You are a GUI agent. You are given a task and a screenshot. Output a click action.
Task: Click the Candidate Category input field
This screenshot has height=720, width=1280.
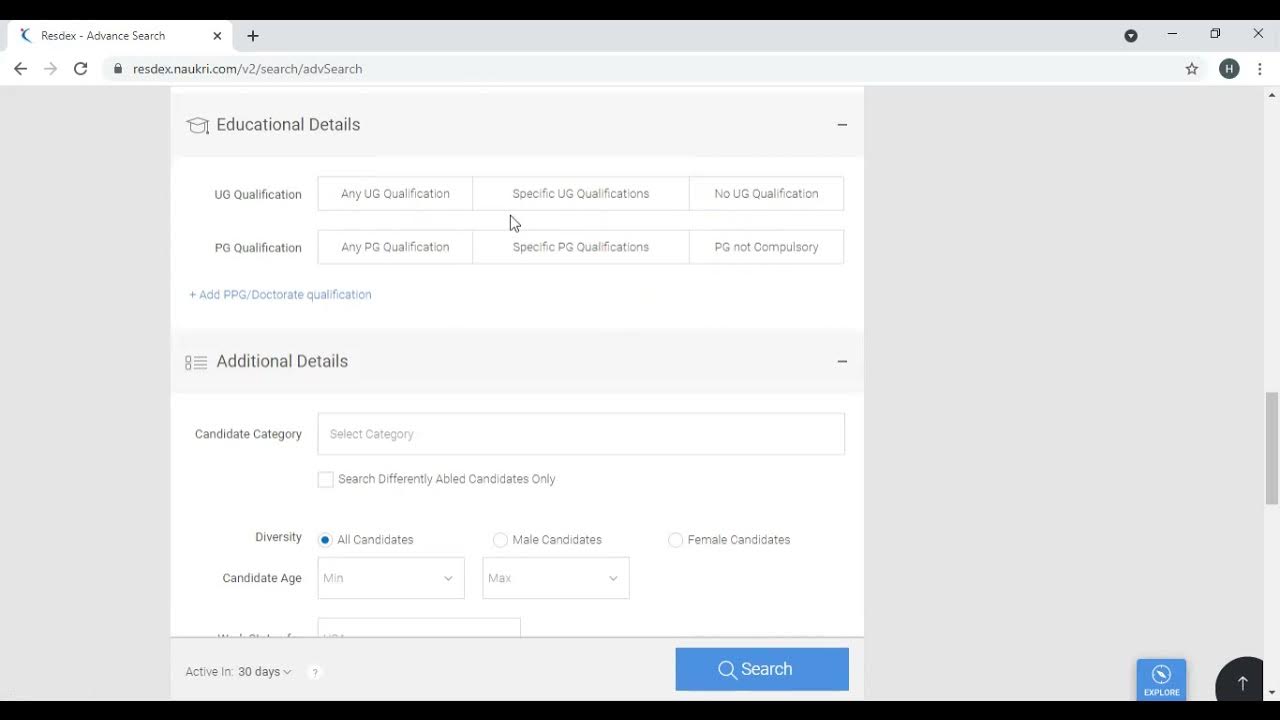(581, 434)
